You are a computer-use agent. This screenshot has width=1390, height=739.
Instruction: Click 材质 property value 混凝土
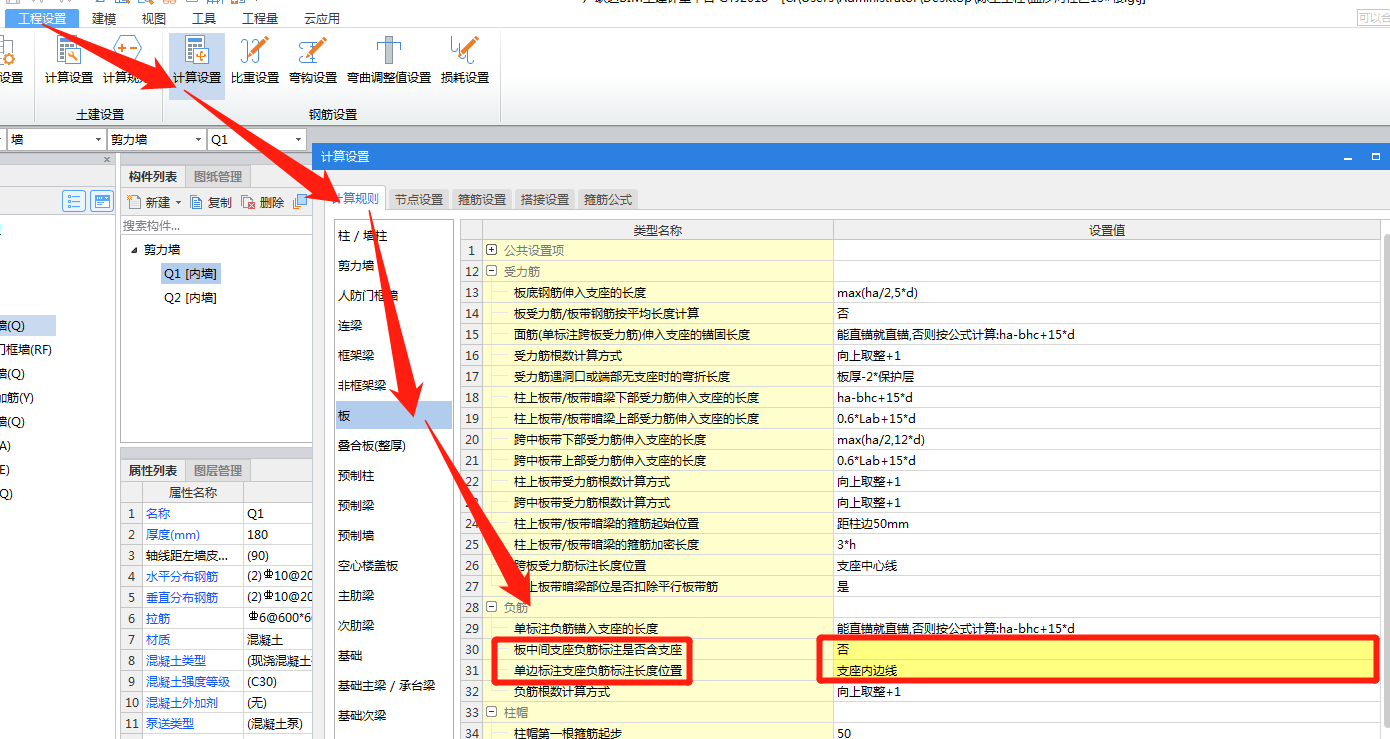pos(277,639)
